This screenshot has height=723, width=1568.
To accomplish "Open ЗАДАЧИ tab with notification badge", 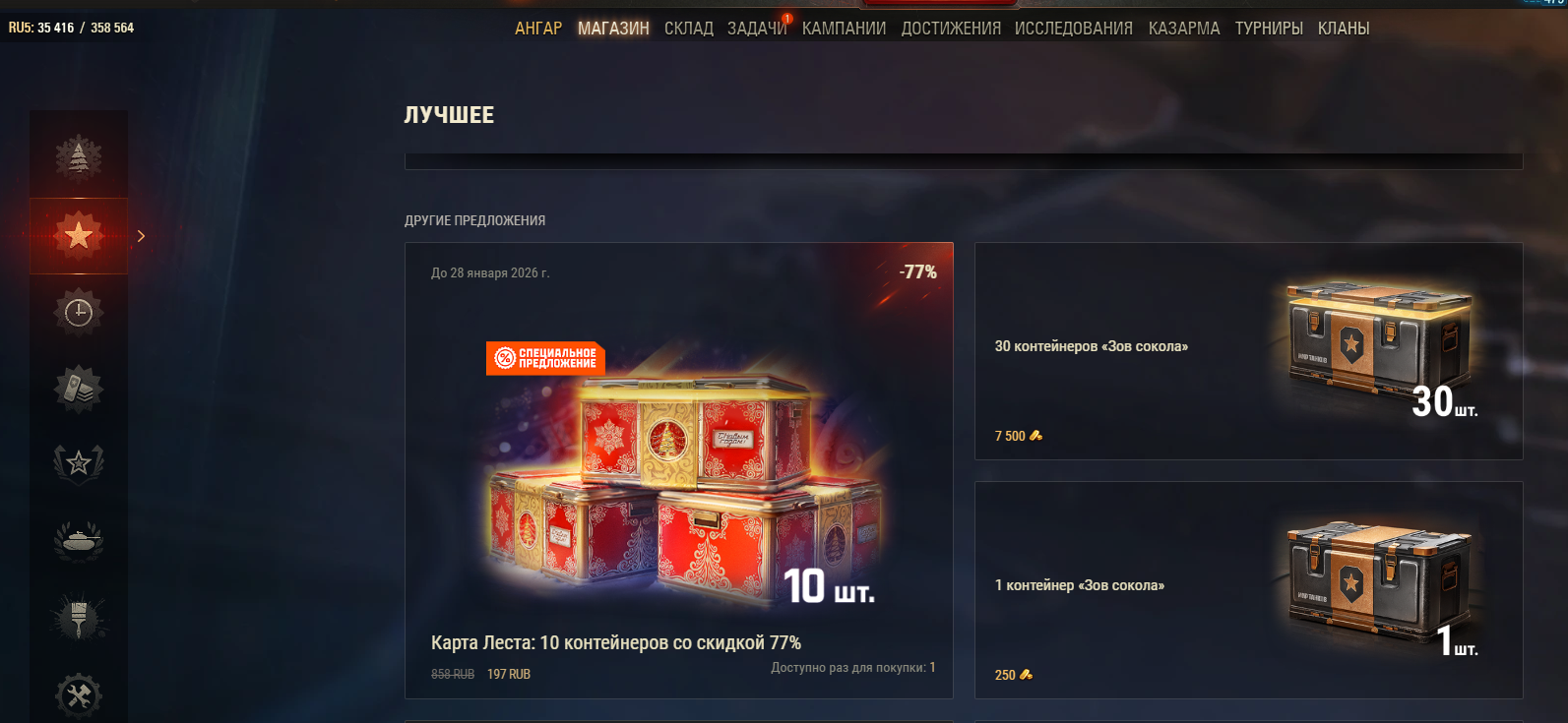I will coord(757,29).
